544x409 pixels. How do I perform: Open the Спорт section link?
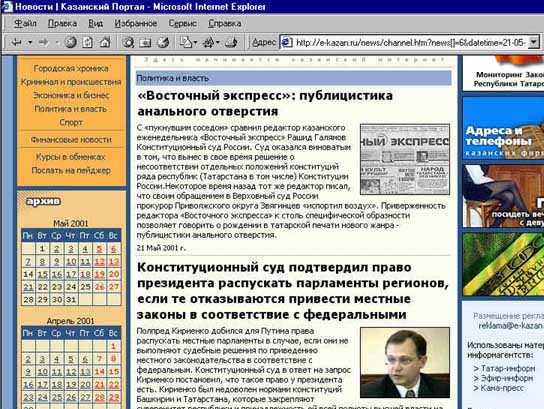[71, 122]
